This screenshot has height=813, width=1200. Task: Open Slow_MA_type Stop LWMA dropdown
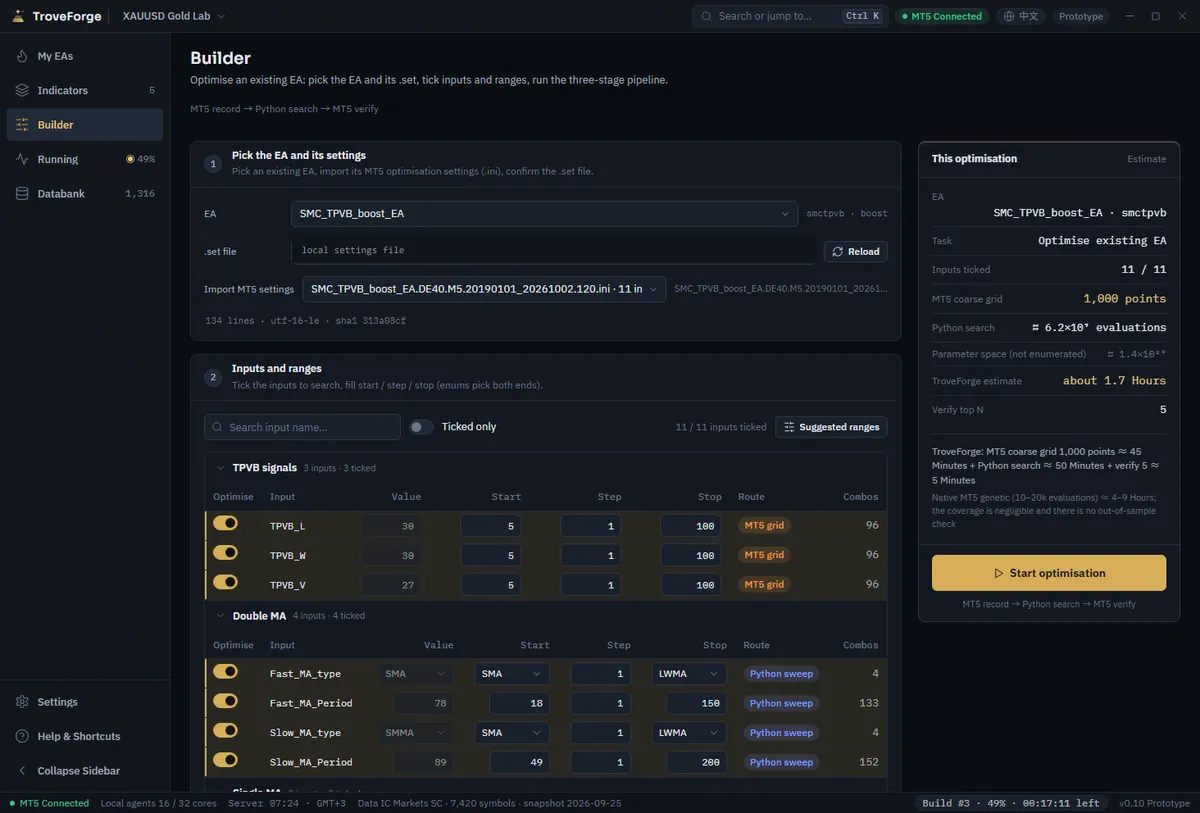coord(689,733)
